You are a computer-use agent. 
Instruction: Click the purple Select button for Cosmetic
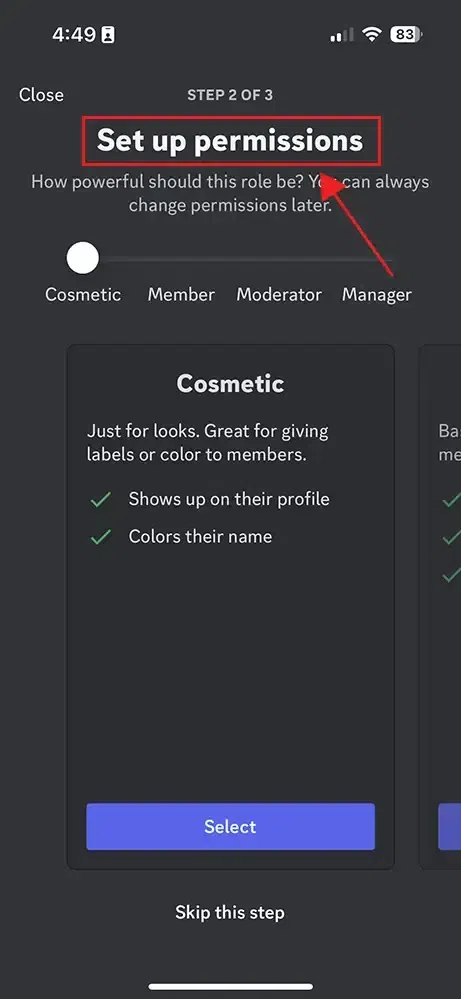(230, 826)
